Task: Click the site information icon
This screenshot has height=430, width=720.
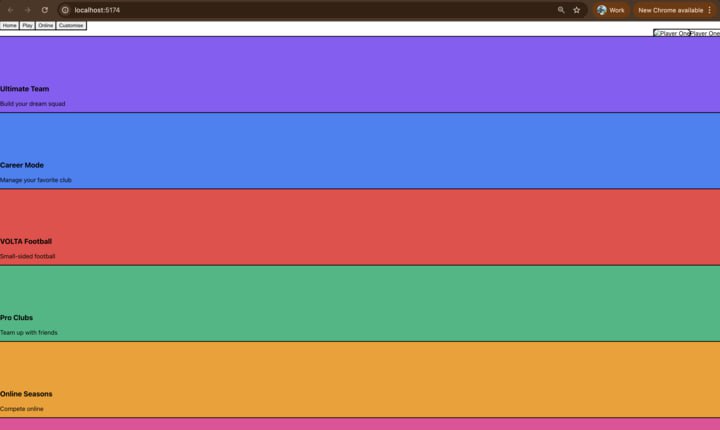Action: pyautogui.click(x=65, y=10)
